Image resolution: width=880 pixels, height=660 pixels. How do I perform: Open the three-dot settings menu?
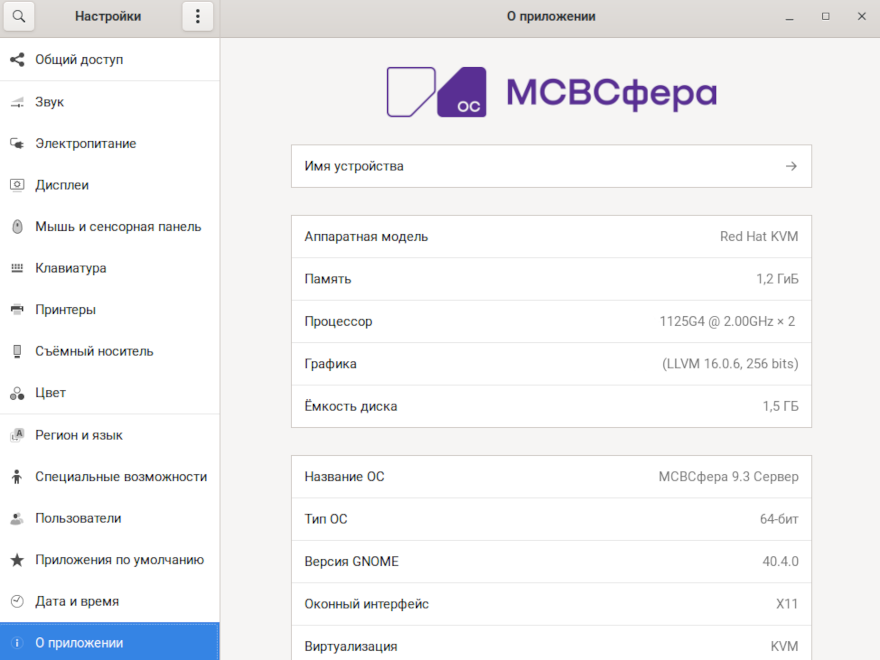(x=197, y=16)
